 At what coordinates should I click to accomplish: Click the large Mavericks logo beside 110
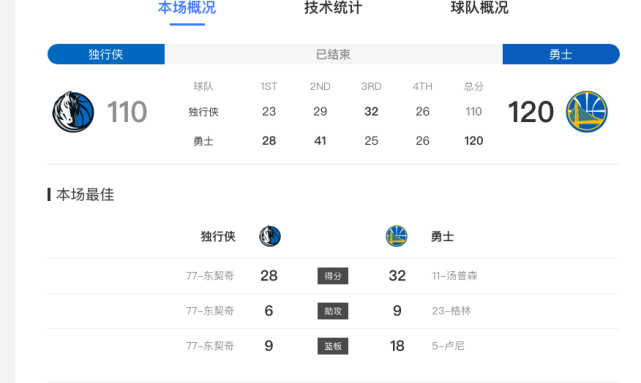[73, 112]
